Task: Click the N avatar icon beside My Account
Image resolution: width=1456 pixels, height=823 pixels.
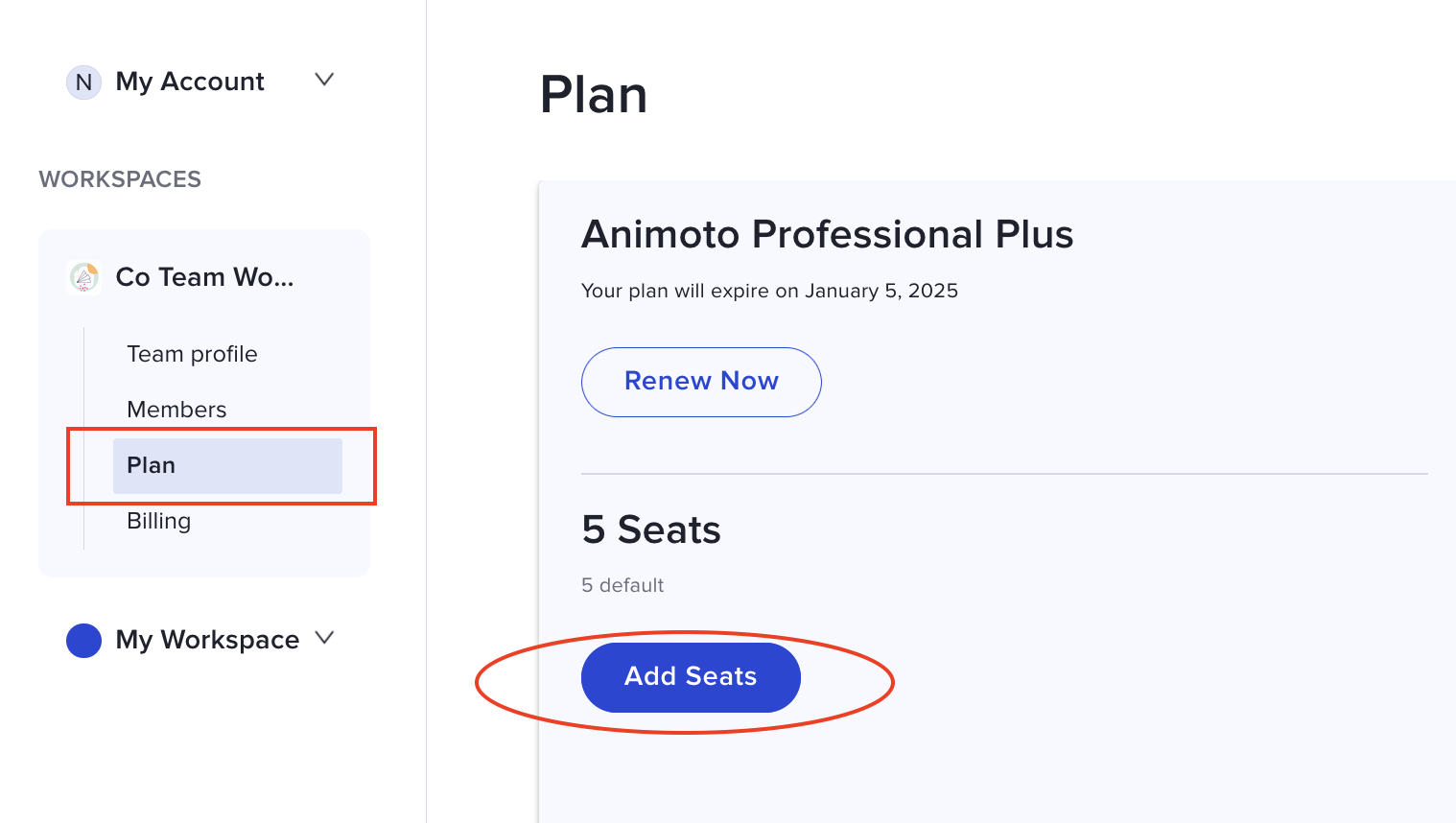Action: coord(83,82)
